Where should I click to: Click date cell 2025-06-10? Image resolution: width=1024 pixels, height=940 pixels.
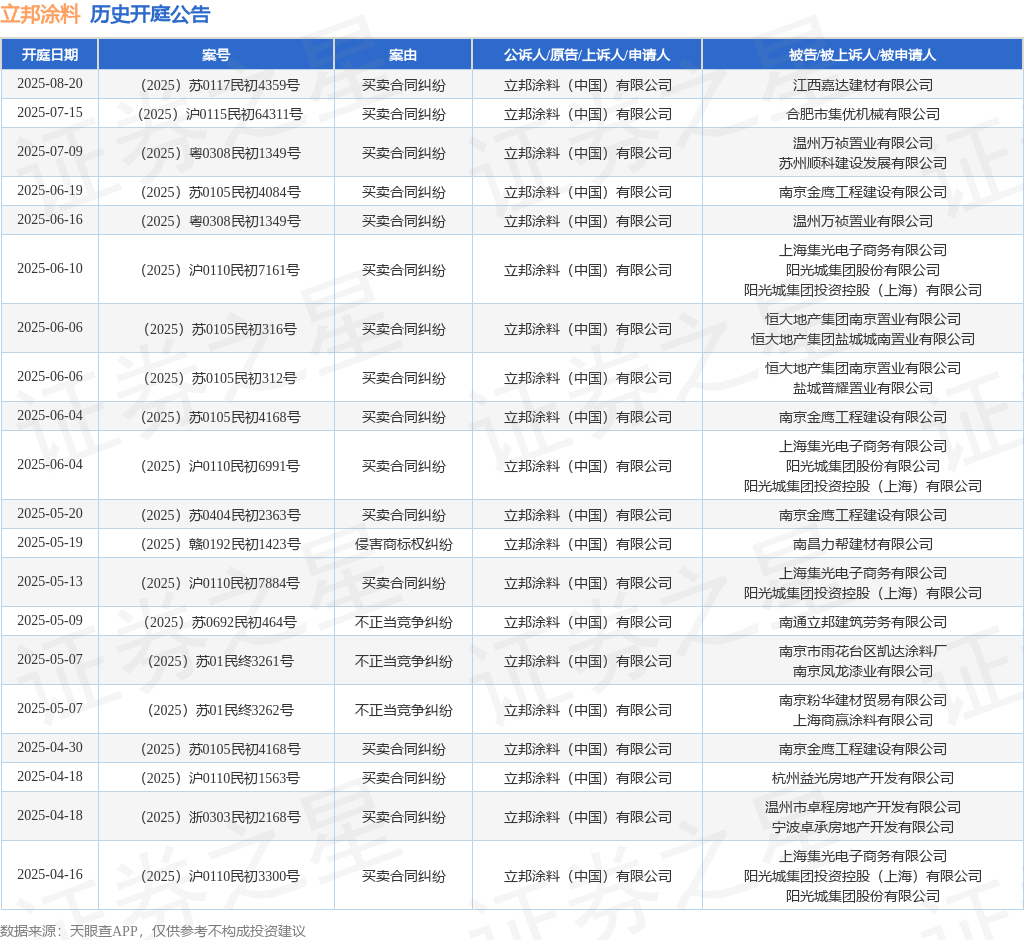(50, 268)
